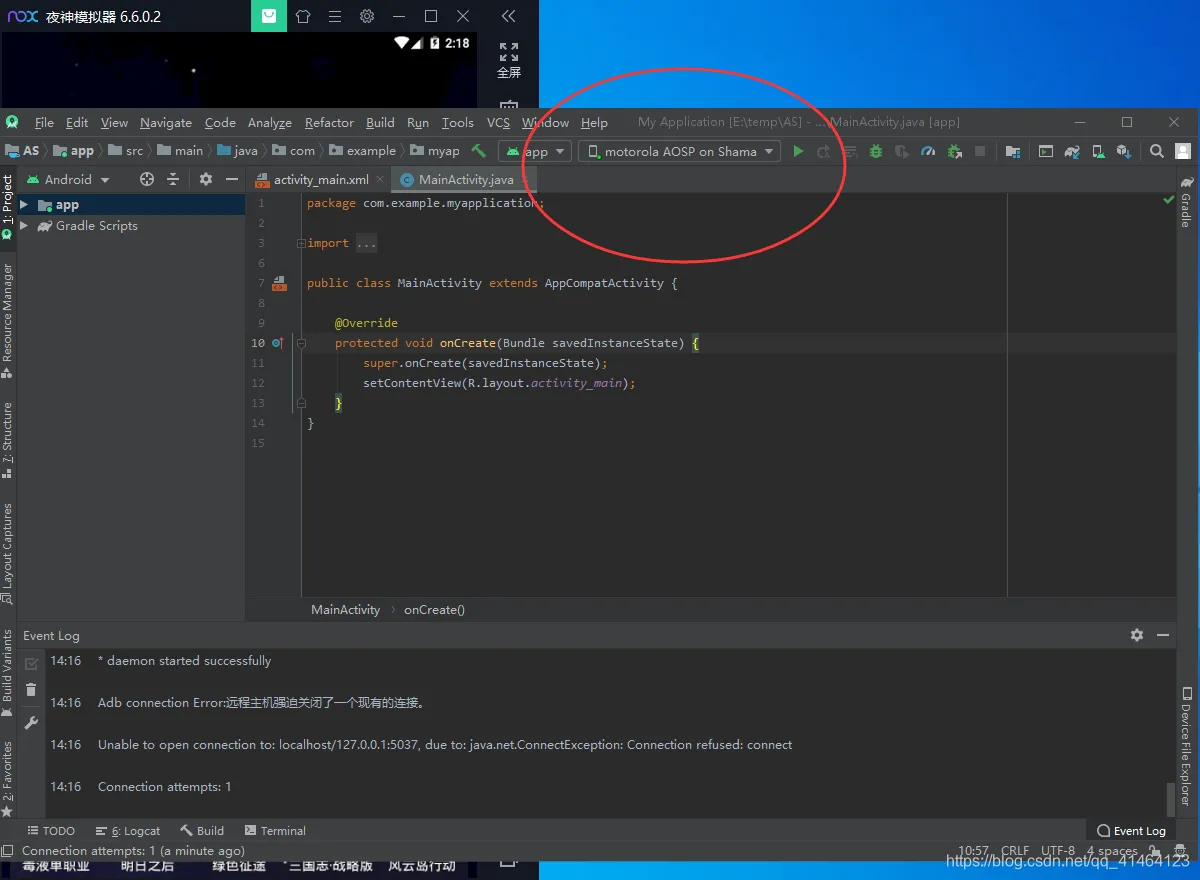Clear the Event Log with trash icon
Screen dimensions: 1200x880
pos(31,690)
